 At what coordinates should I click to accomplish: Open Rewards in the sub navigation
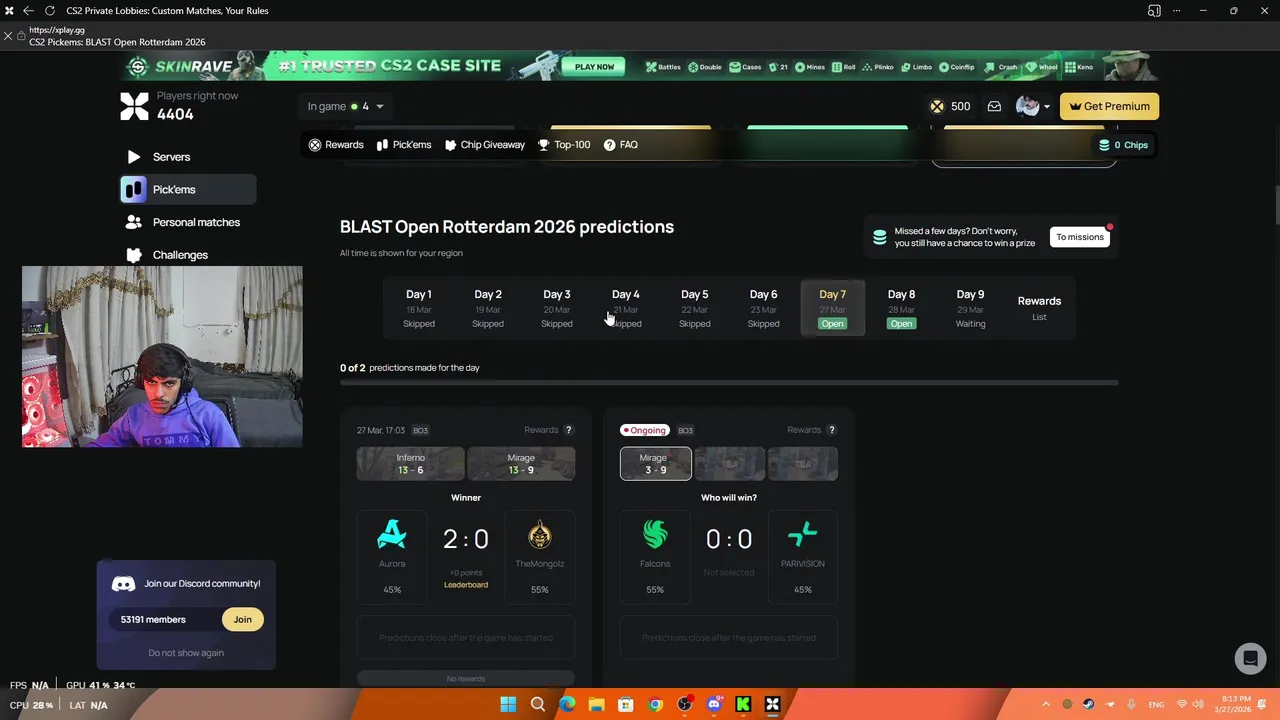click(336, 145)
